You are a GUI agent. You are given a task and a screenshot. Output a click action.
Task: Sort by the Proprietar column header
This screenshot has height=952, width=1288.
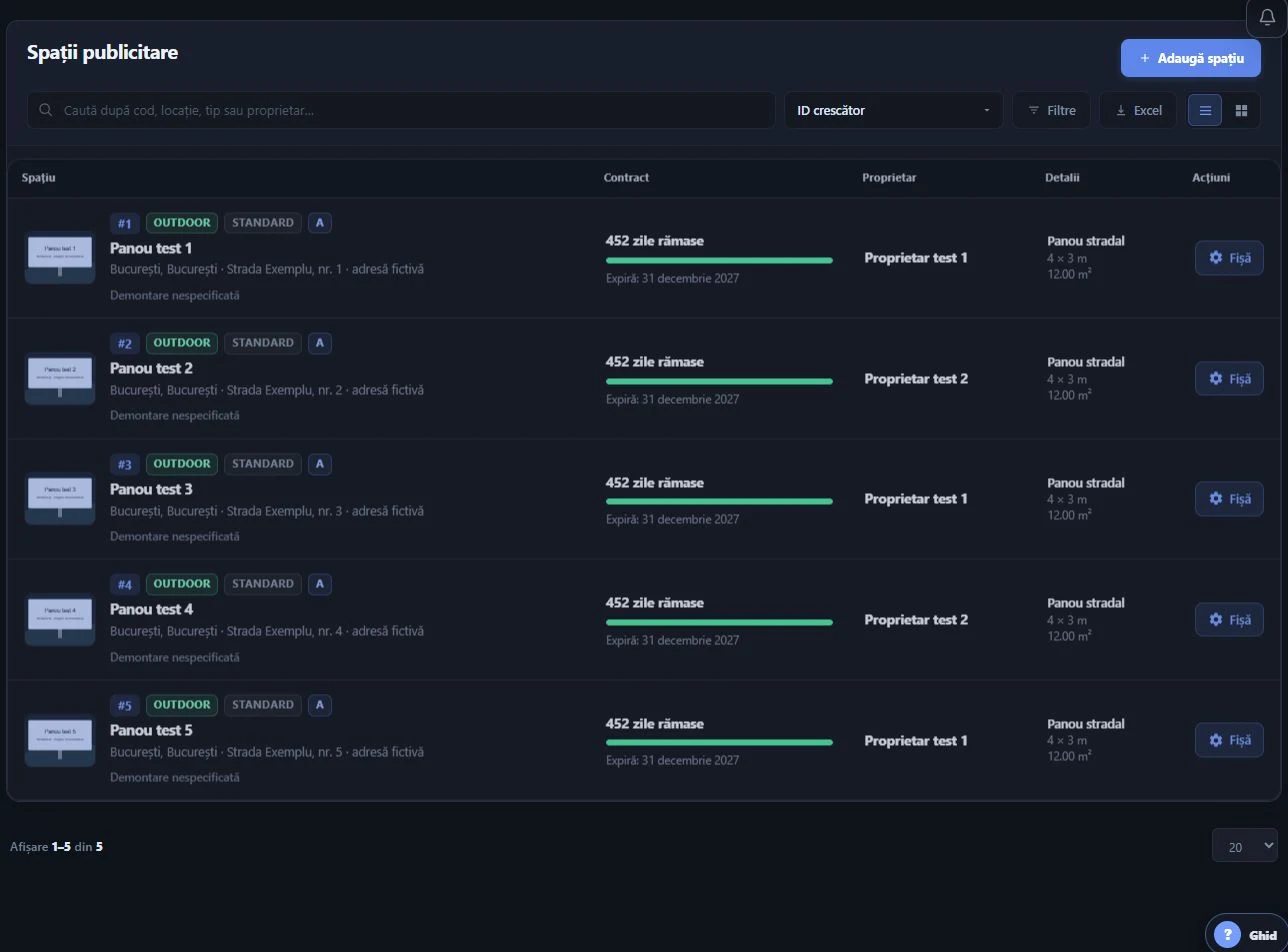pyautogui.click(x=889, y=178)
